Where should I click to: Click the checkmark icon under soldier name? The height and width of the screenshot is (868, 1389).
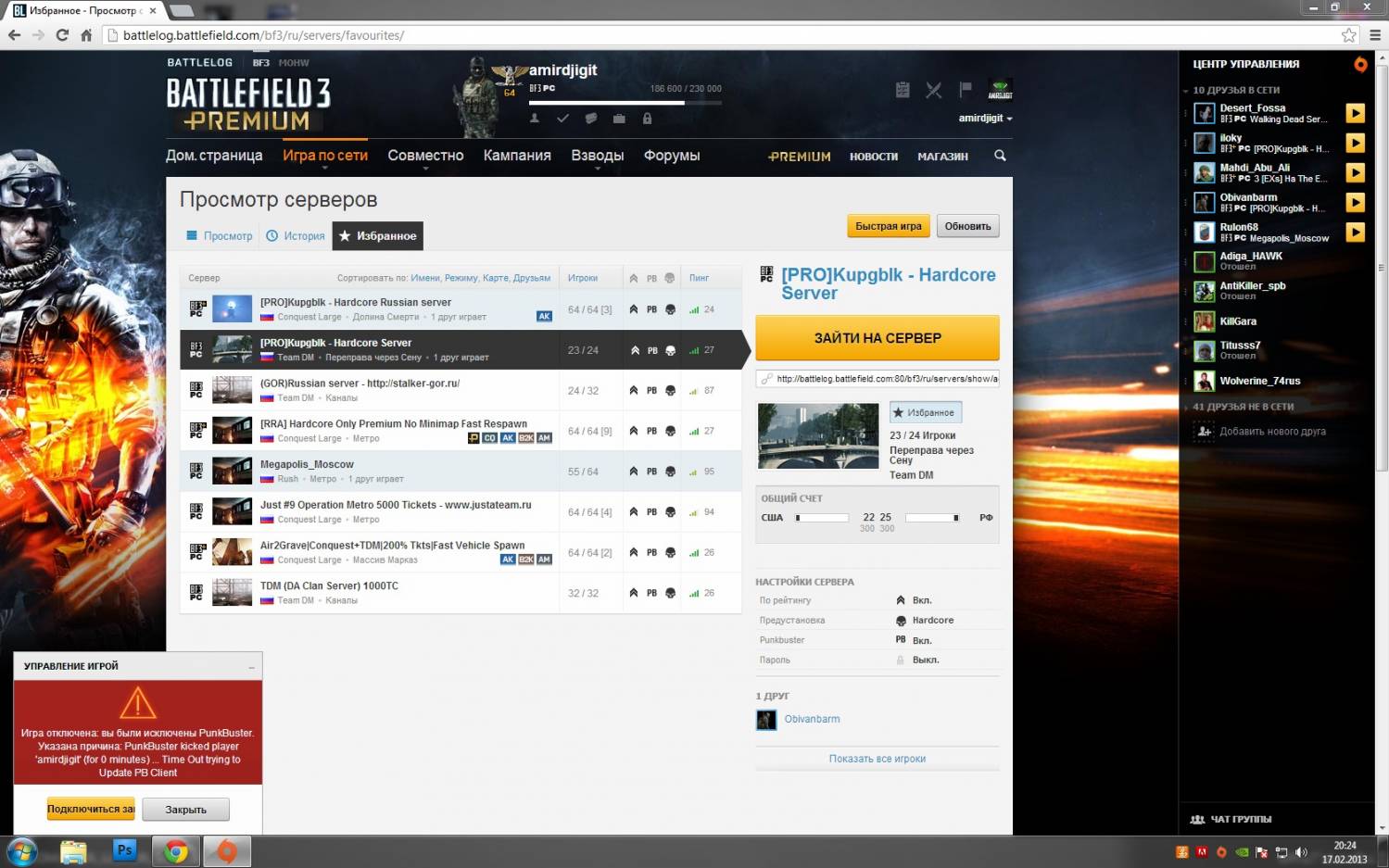(562, 119)
